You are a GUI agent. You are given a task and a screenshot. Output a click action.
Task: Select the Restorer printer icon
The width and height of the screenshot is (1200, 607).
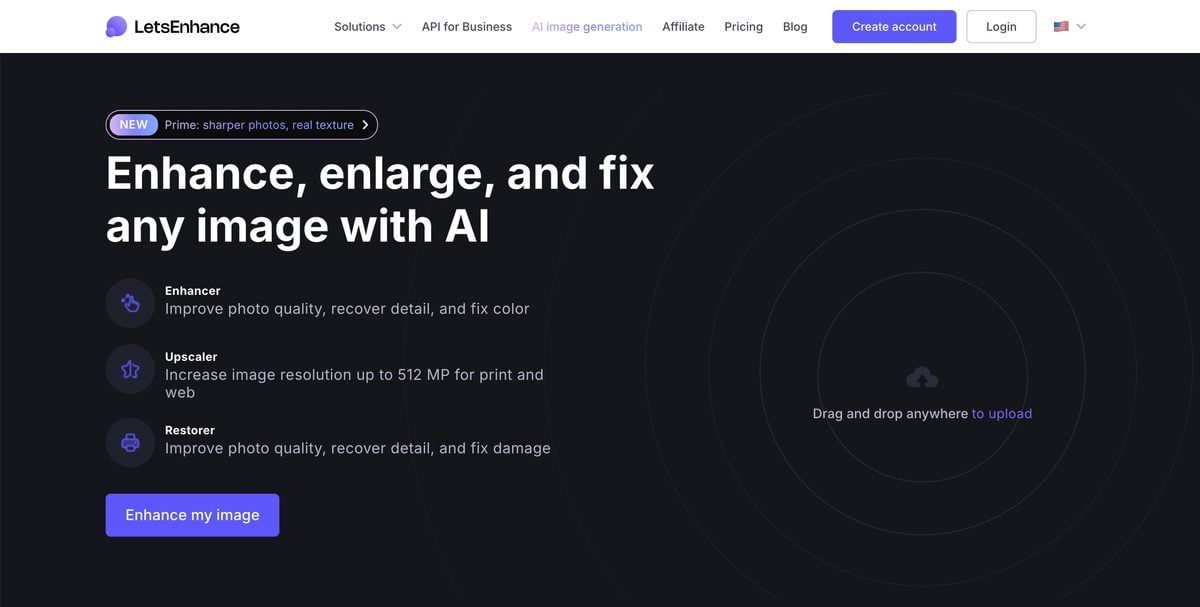[x=130, y=442]
